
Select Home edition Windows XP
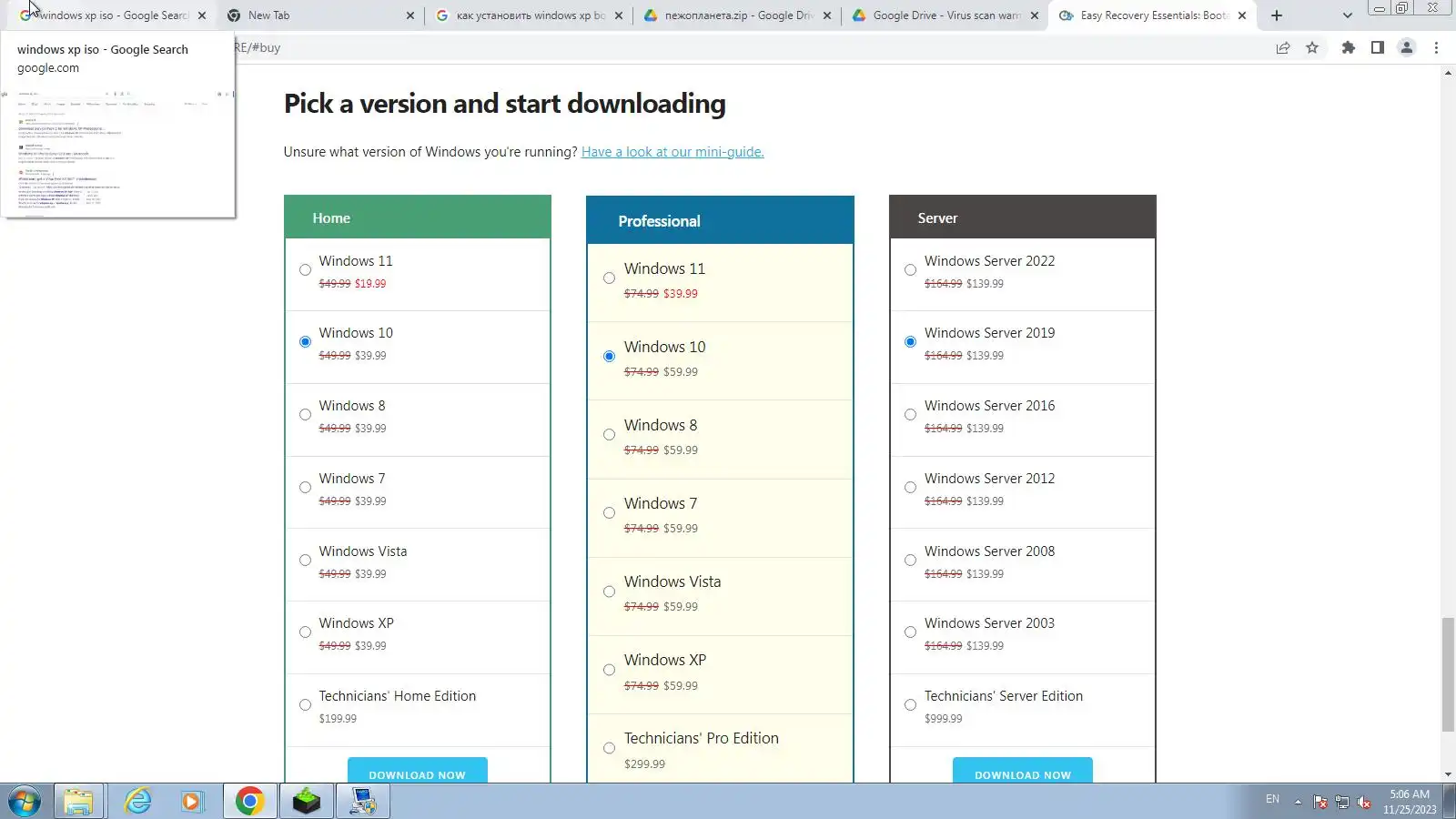(305, 632)
